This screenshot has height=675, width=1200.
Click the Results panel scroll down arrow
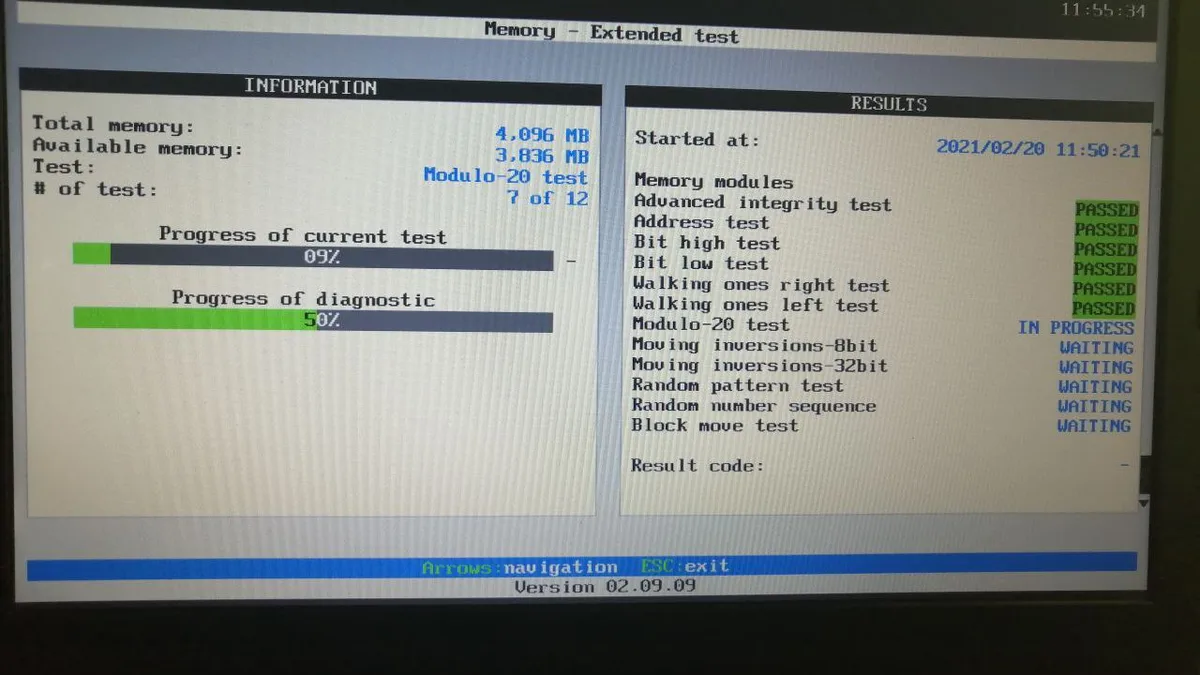click(1145, 504)
